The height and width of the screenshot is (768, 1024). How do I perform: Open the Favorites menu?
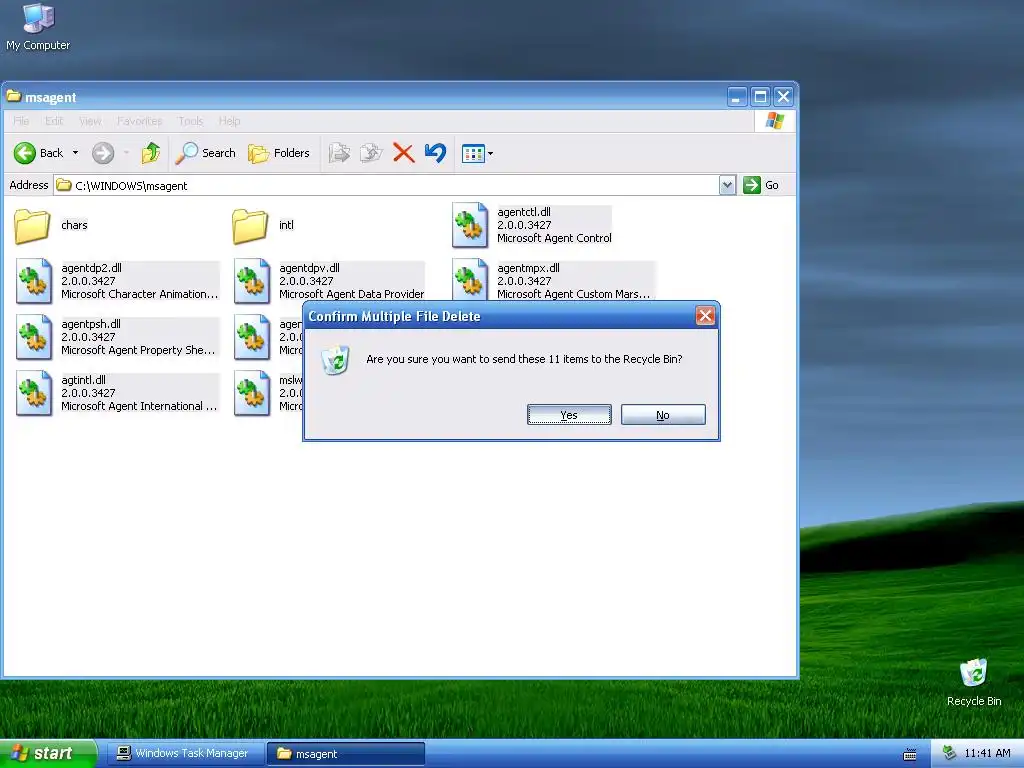pyautogui.click(x=139, y=121)
